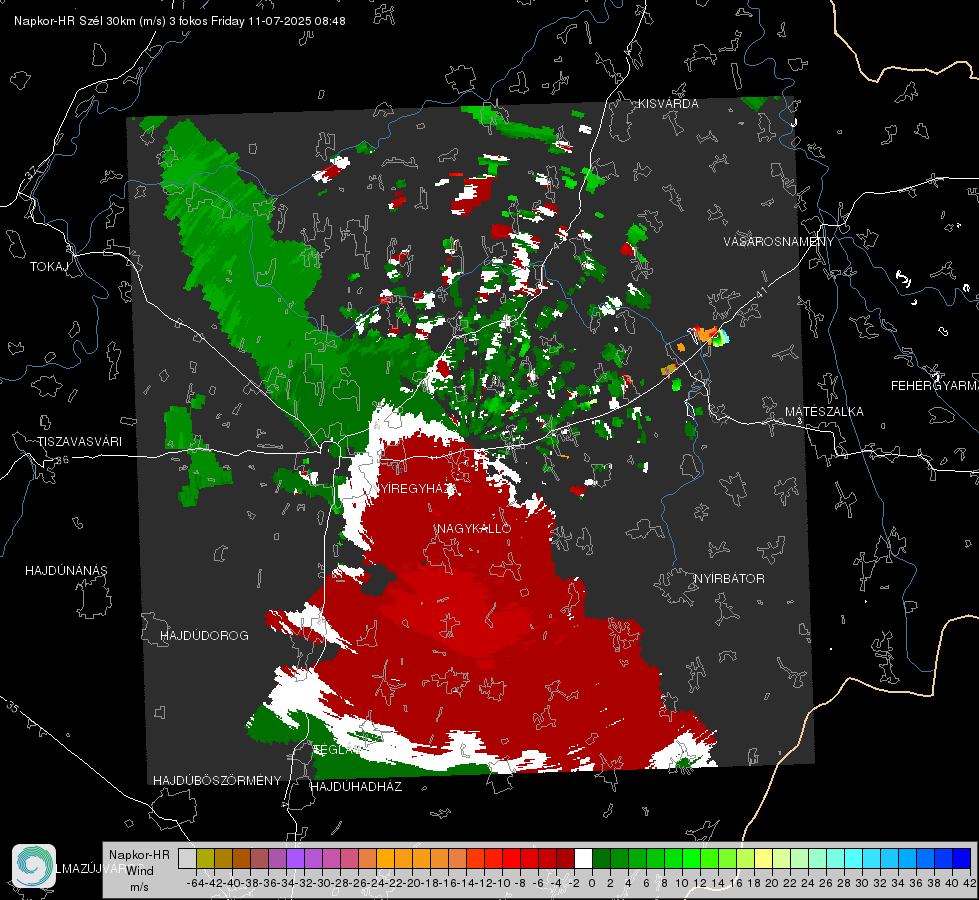Click the 0 value on the legend scale
This screenshot has height=900, width=979.
(592, 884)
